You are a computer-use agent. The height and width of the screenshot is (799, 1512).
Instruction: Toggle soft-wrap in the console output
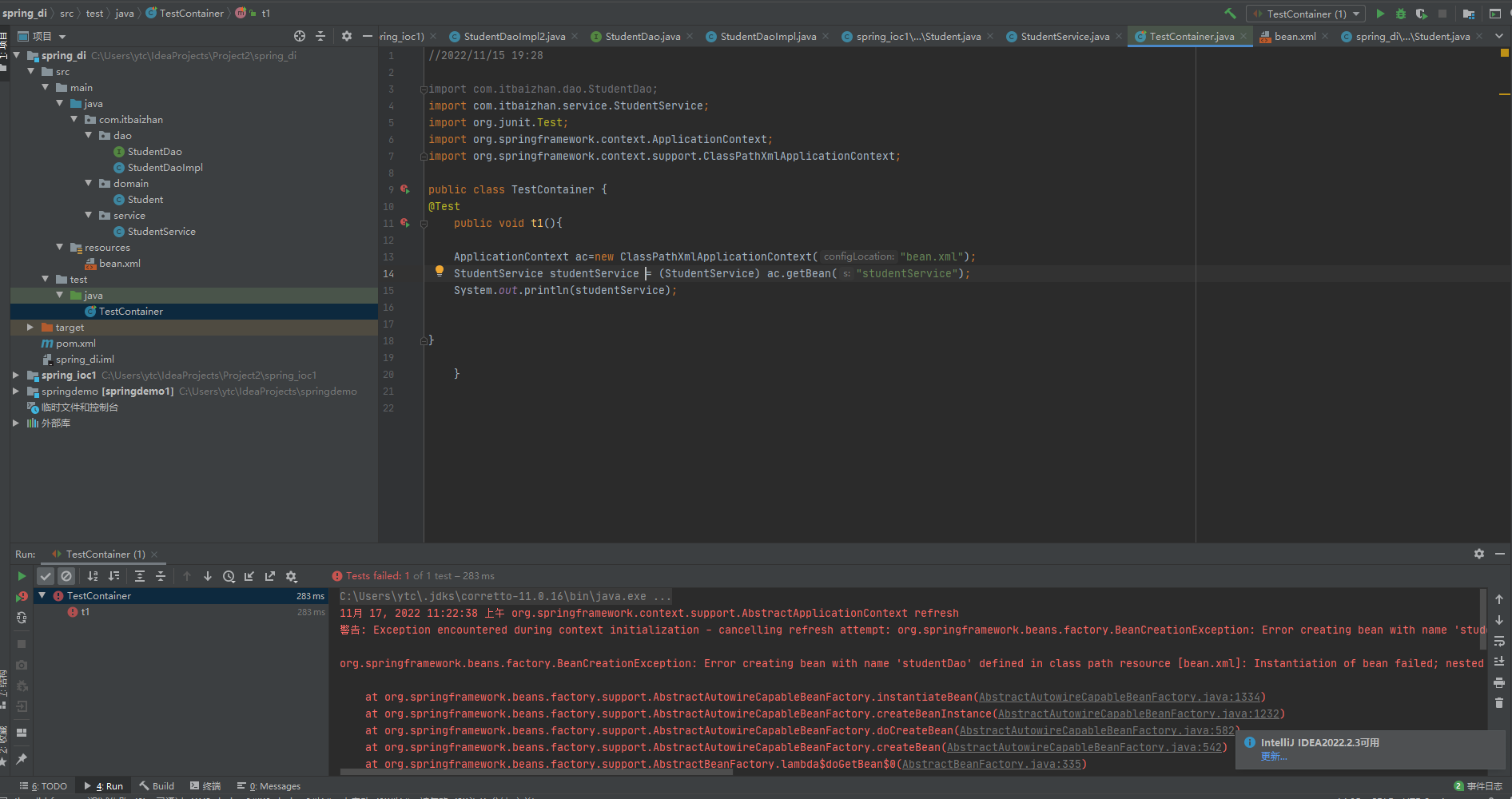click(x=1499, y=641)
